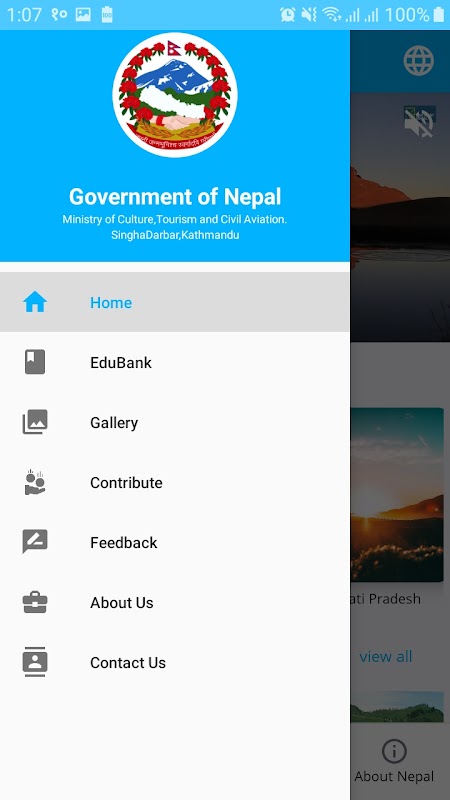Choose the Contribute menu text

coord(126,483)
